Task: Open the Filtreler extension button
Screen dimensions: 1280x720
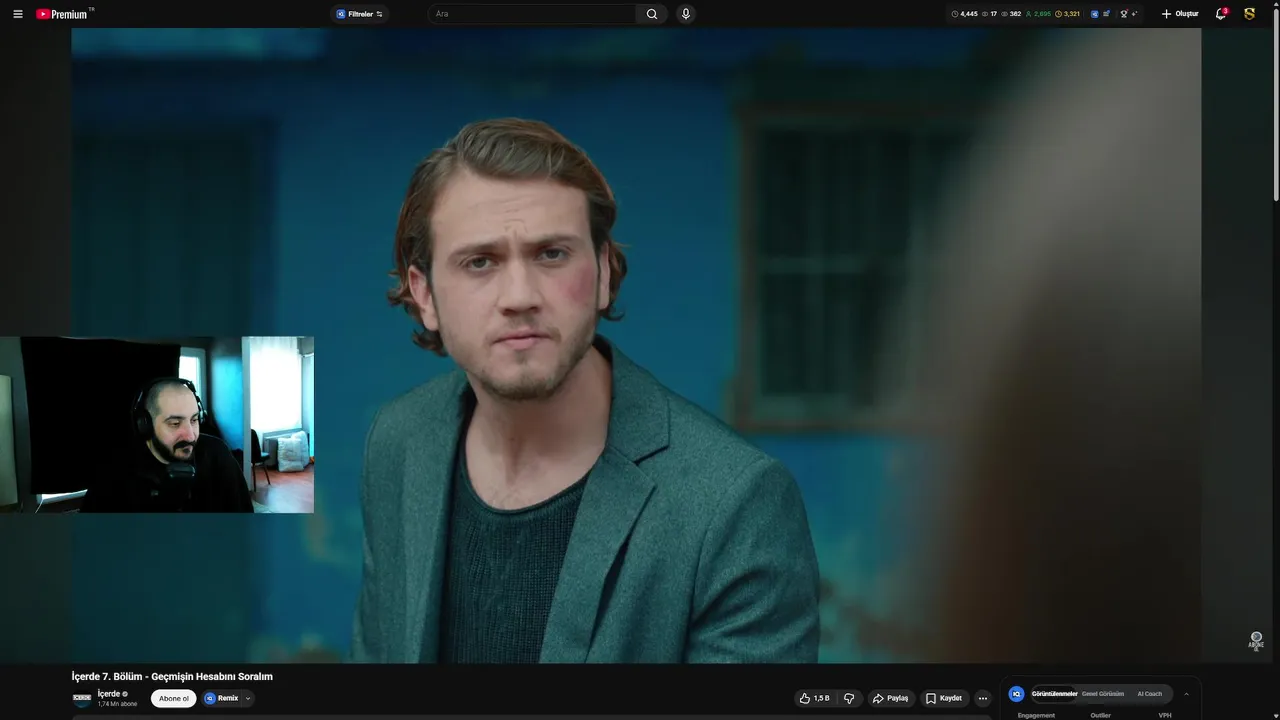Action: [359, 14]
